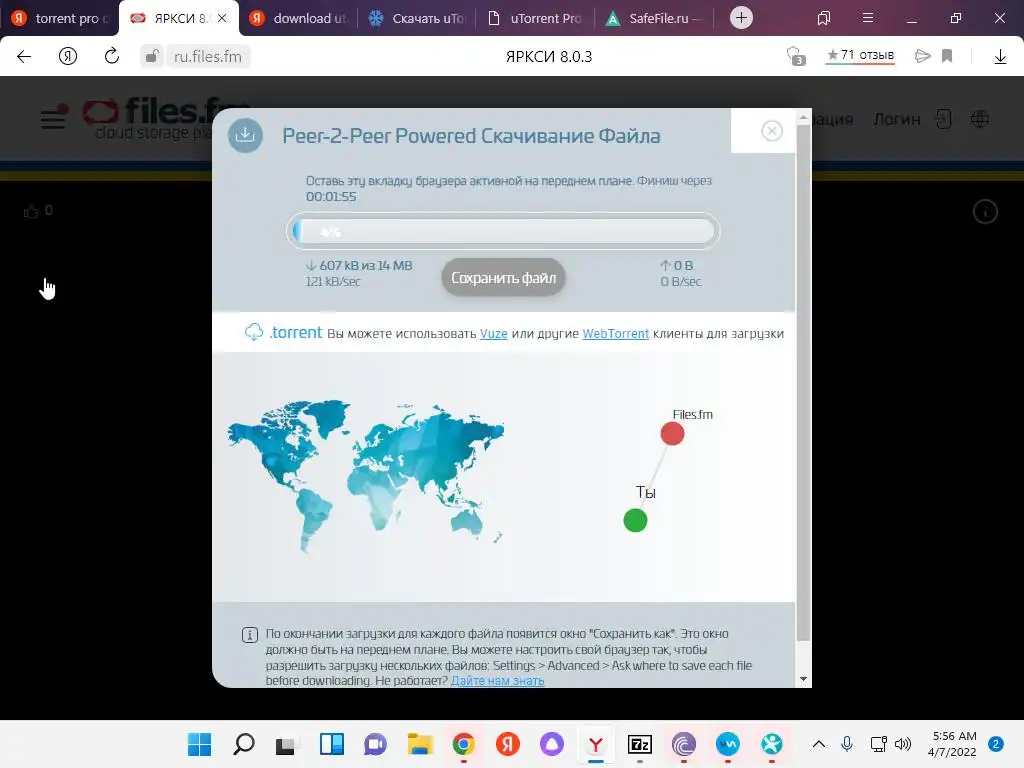The width and height of the screenshot is (1024, 768).
Task: Click the open padlock site security icon
Action: tap(151, 56)
